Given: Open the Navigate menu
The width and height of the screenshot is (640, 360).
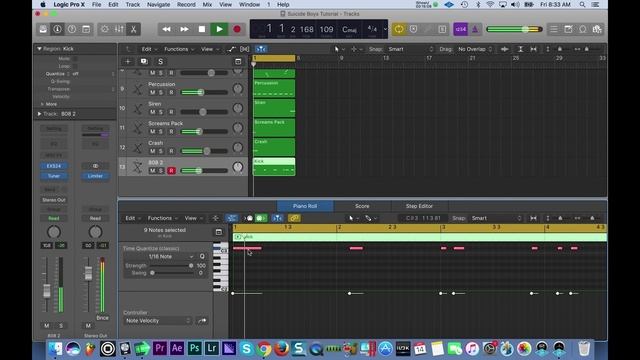Looking at the screenshot, I should point(158,4).
